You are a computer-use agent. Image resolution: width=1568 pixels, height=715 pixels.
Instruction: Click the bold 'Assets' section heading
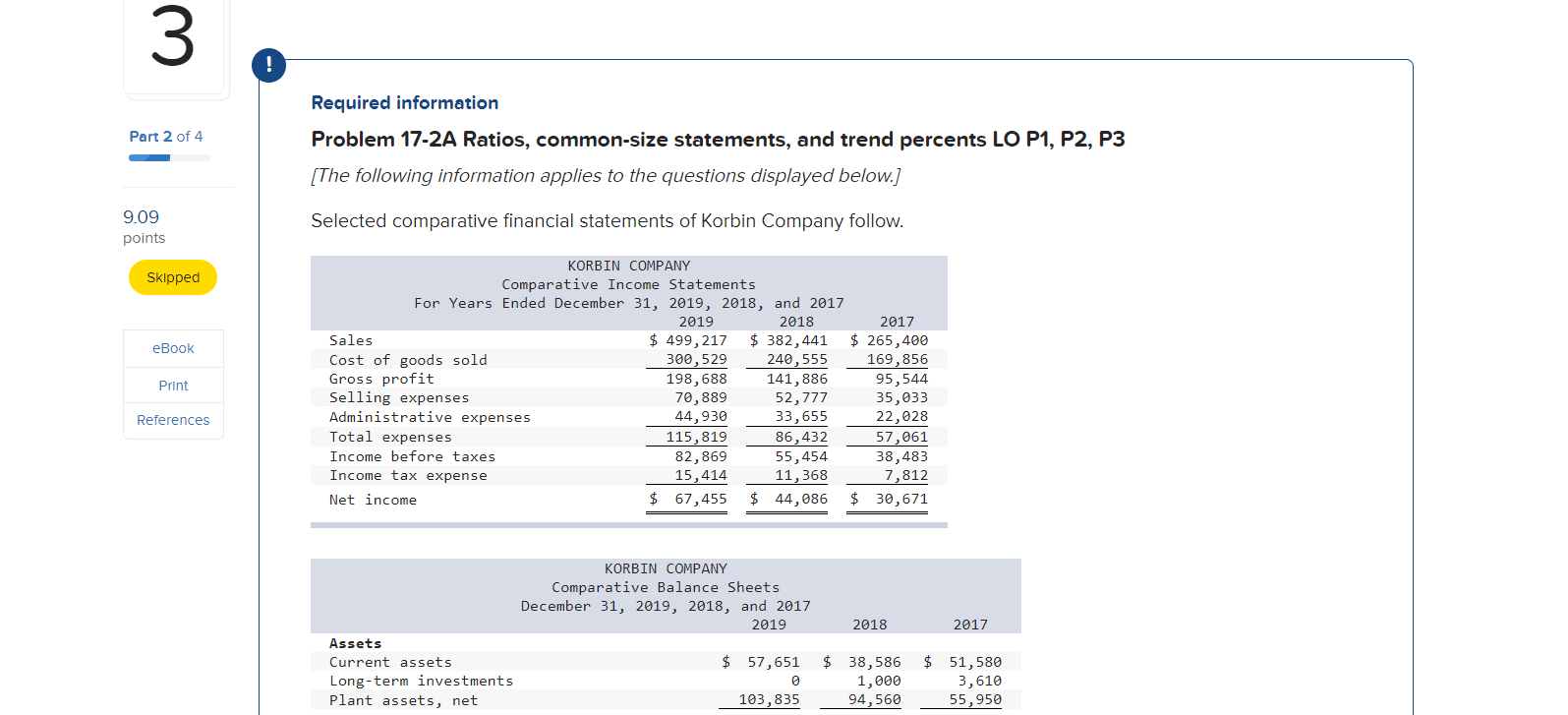pos(355,643)
